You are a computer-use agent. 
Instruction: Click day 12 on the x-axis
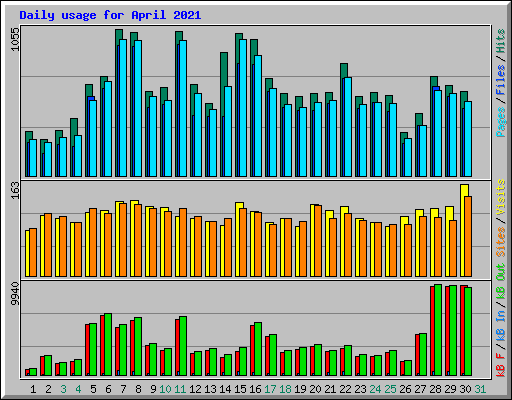point(195,389)
